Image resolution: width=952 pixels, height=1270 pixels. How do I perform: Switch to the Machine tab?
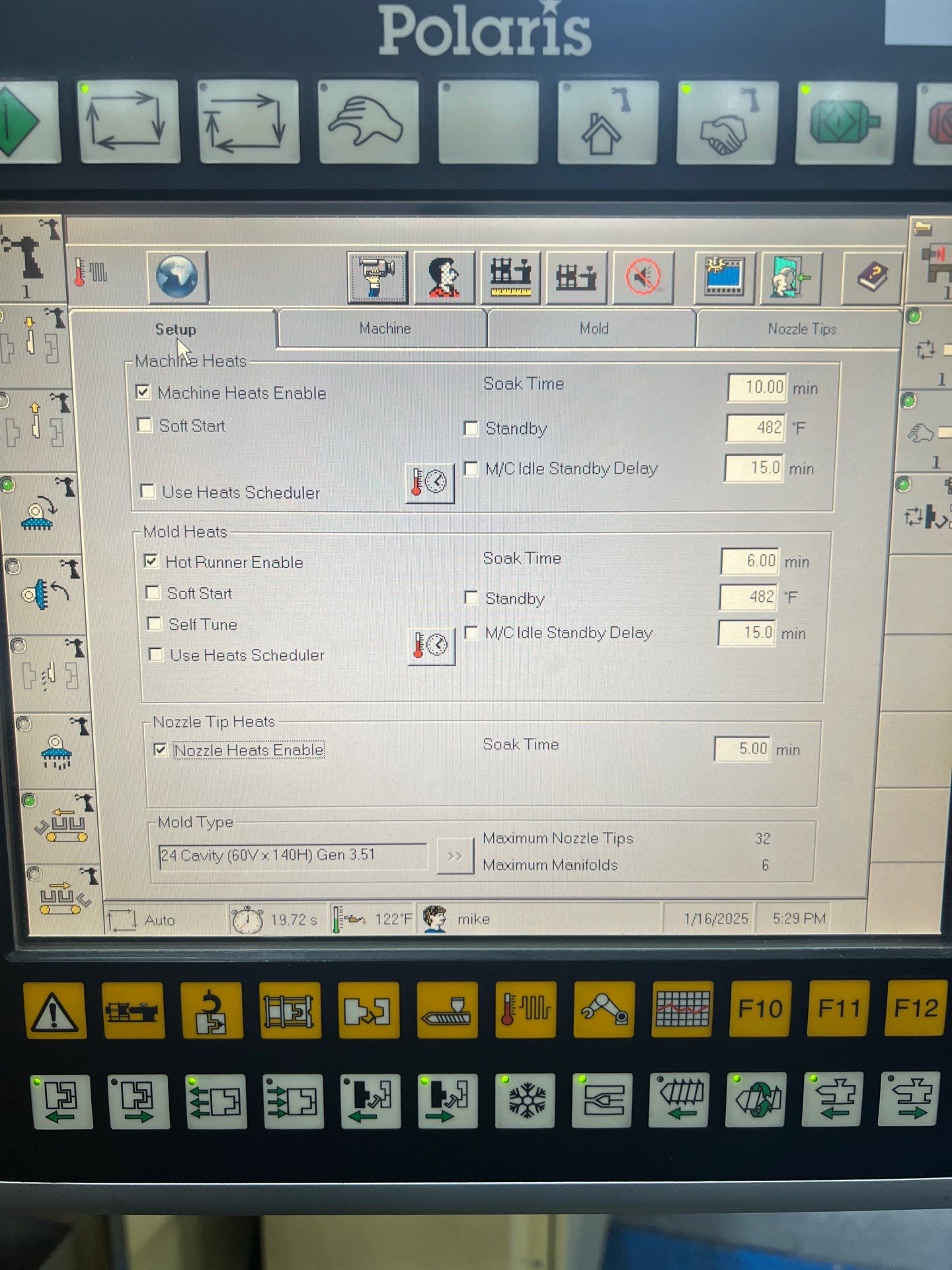(x=385, y=329)
